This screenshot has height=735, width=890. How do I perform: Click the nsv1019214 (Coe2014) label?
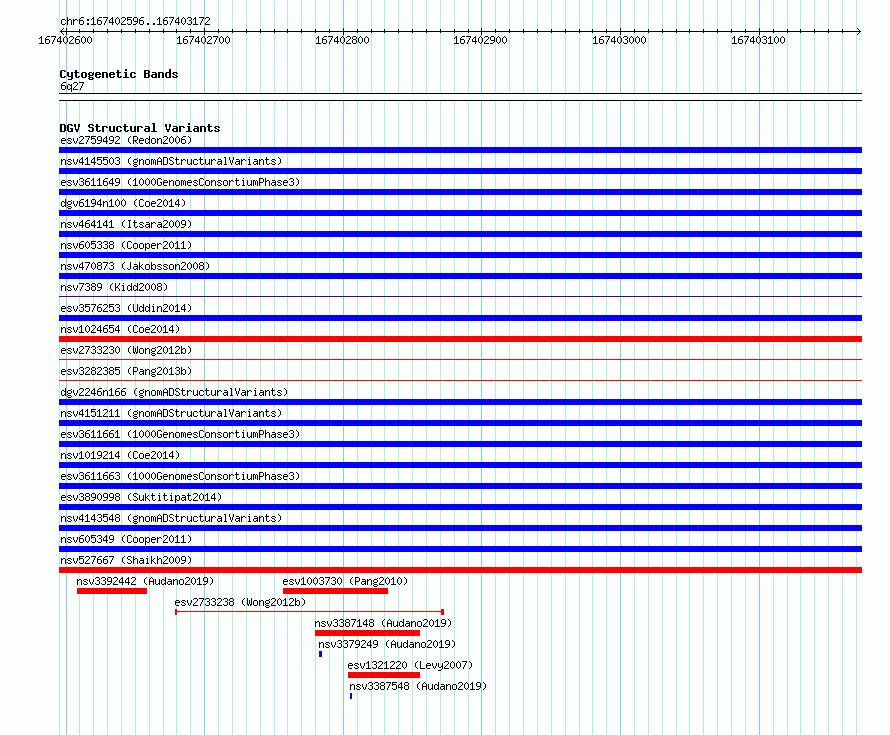coord(120,455)
